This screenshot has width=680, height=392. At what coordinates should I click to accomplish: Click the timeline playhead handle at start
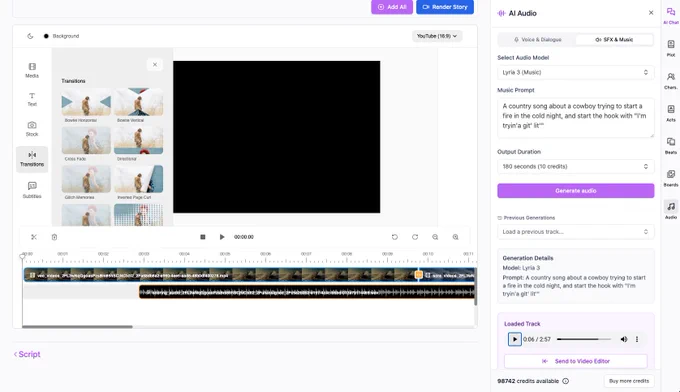(23, 256)
